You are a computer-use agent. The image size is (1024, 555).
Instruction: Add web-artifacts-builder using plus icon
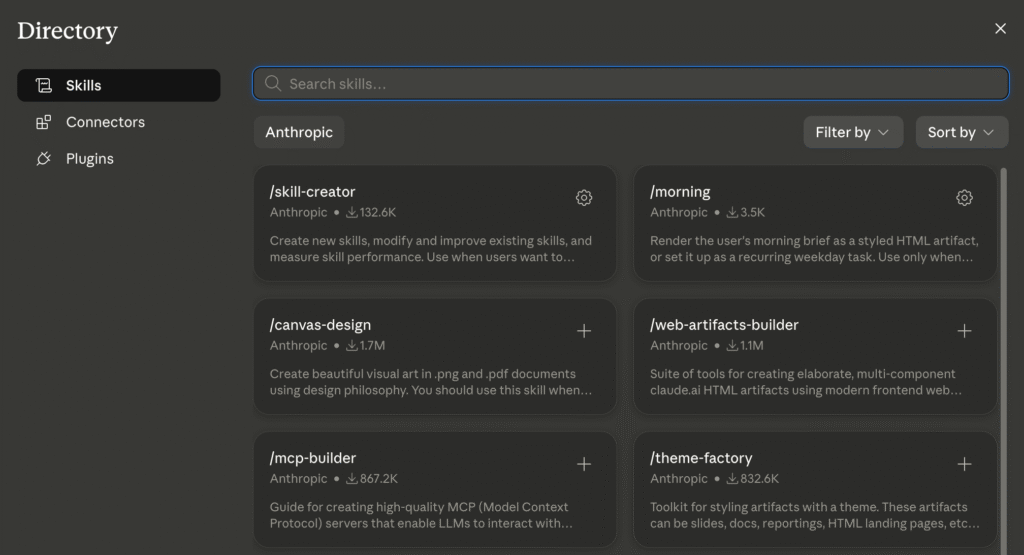click(964, 331)
